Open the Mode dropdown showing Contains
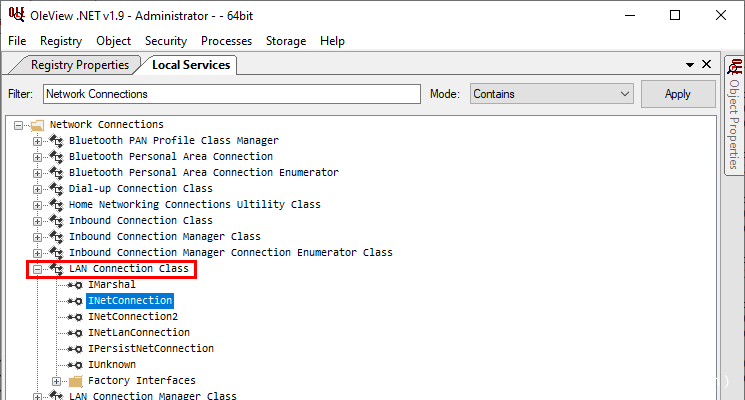The width and height of the screenshot is (745, 400). [552, 94]
